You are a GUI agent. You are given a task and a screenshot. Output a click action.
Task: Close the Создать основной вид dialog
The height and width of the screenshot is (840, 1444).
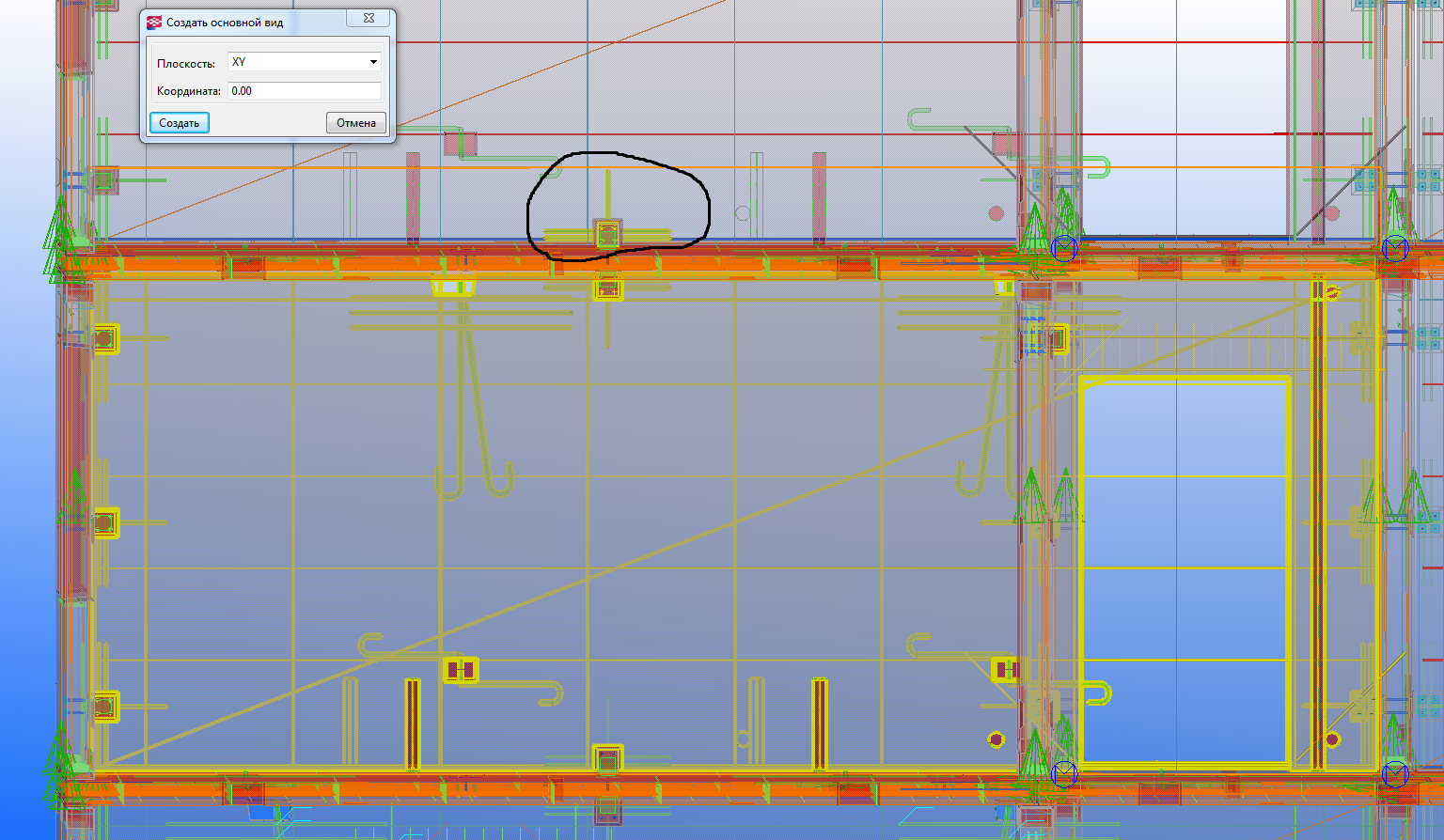tap(369, 20)
